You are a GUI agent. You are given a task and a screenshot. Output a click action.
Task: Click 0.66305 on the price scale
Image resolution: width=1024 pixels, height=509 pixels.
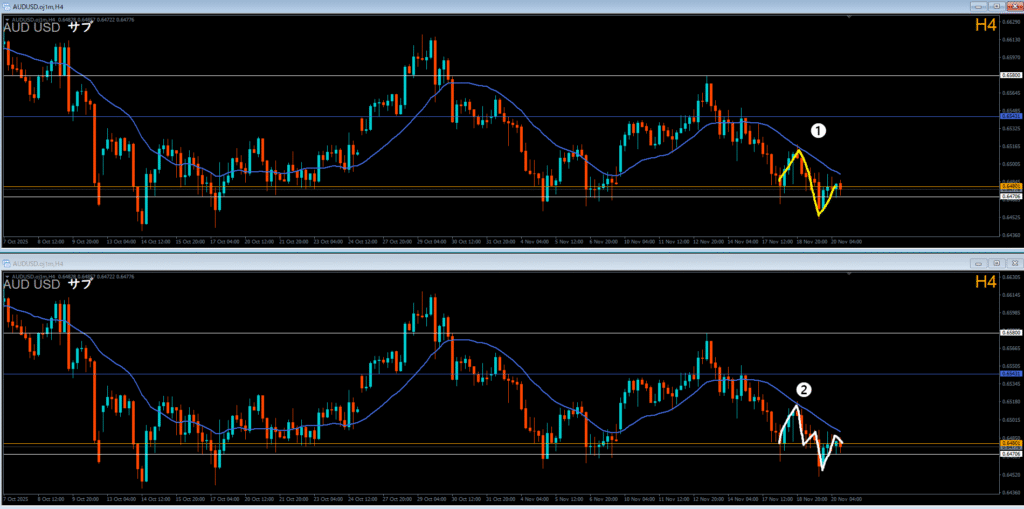(1010, 278)
